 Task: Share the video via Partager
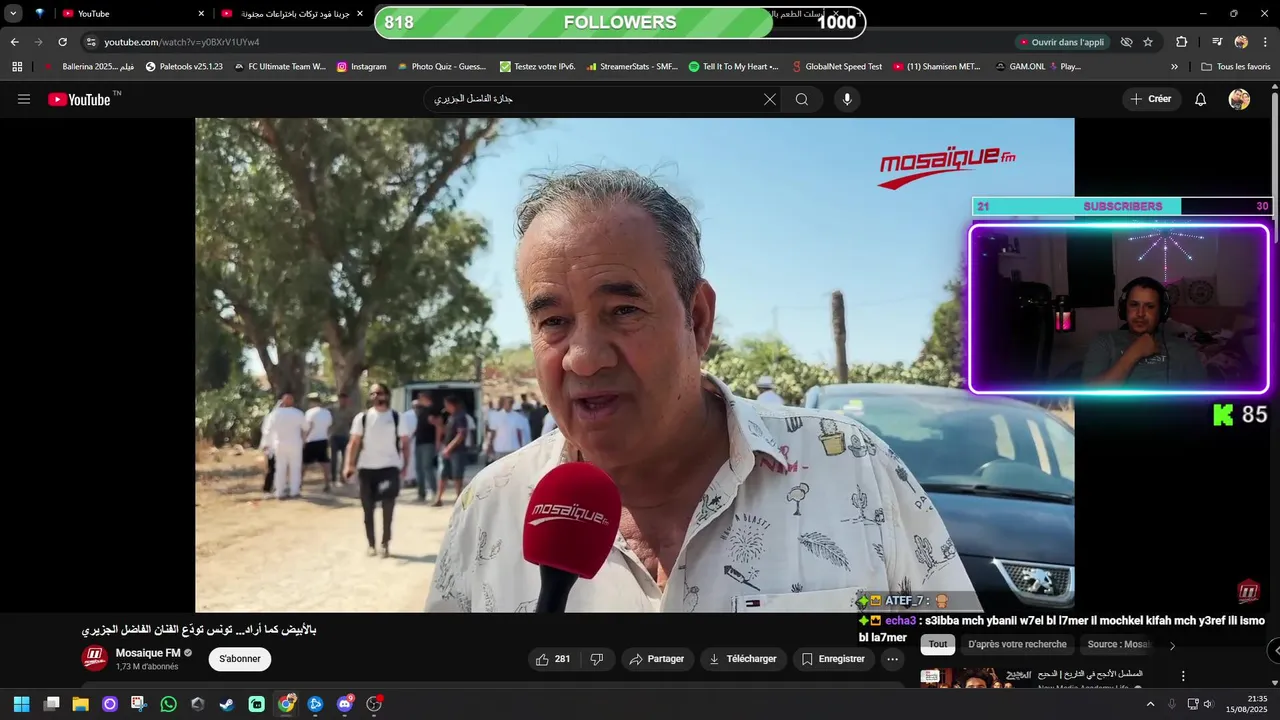point(657,659)
